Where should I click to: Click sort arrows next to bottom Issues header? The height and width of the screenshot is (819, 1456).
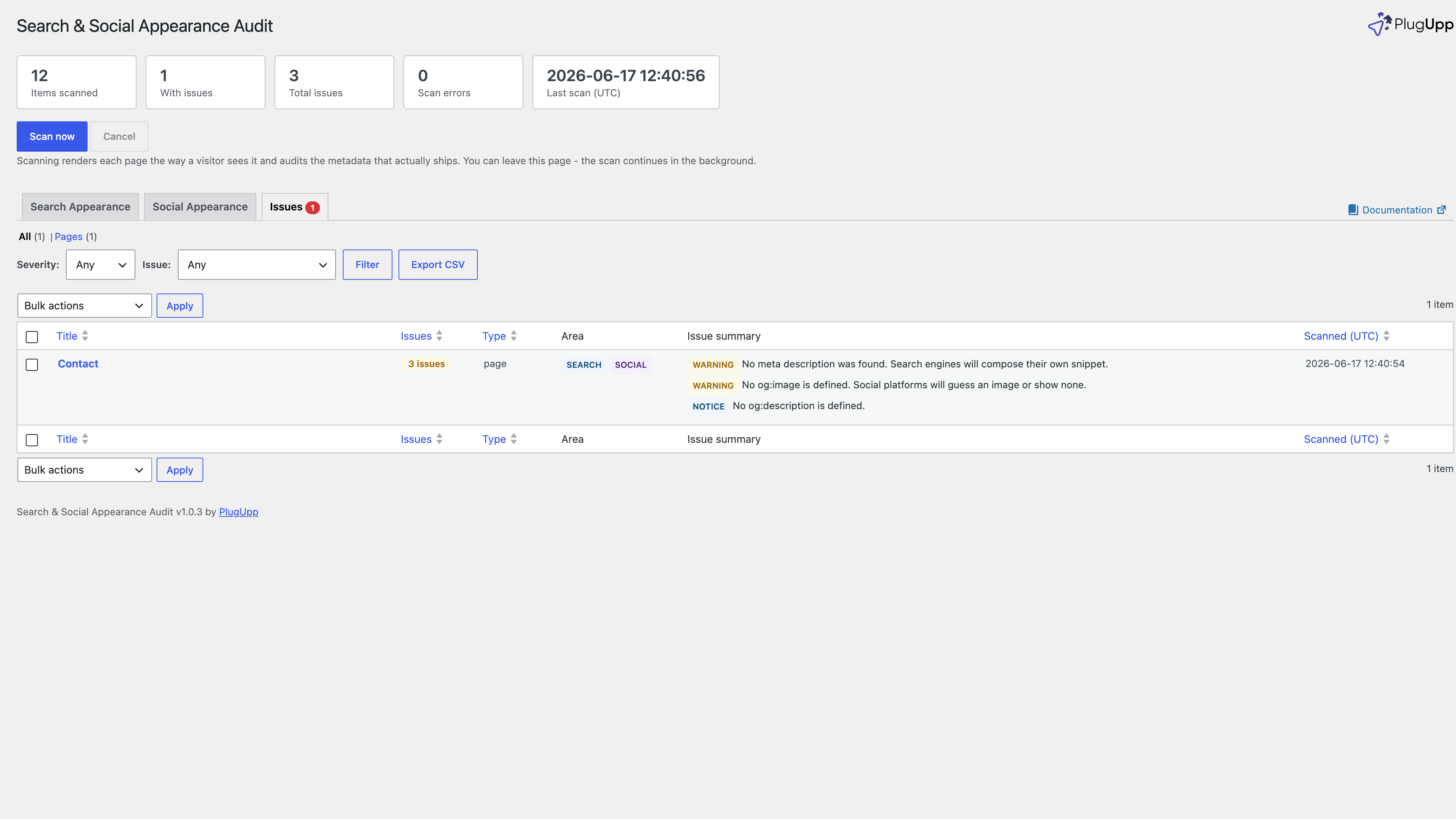pos(439,439)
